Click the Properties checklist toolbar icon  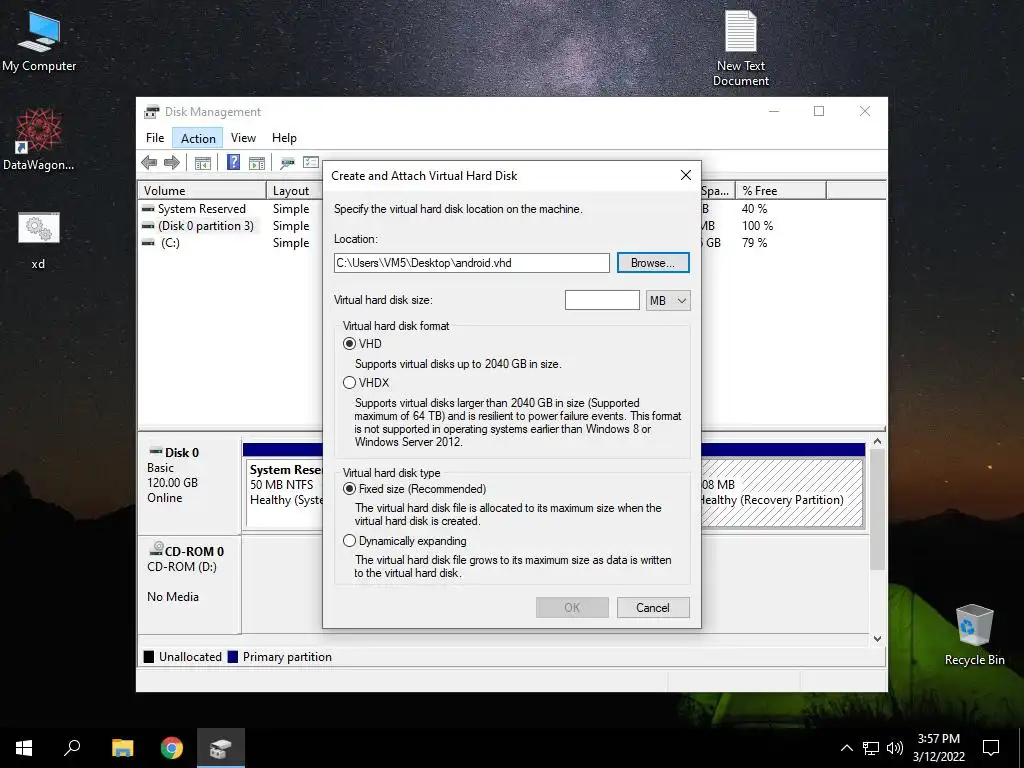click(311, 162)
